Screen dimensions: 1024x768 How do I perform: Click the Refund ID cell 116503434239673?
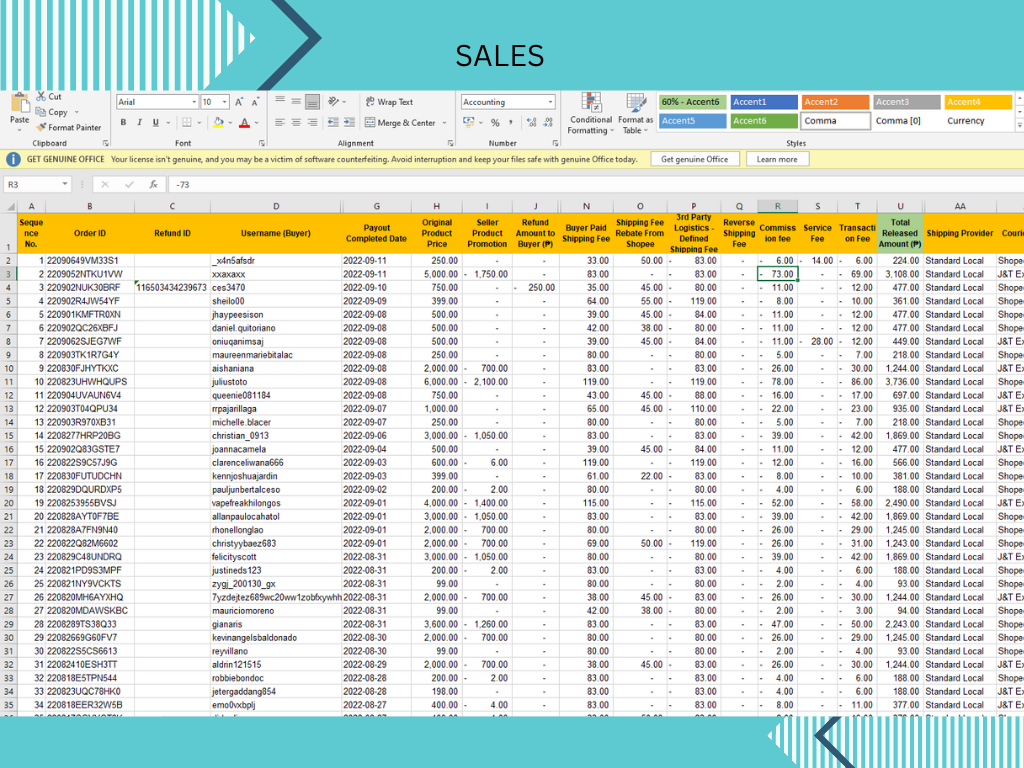click(x=172, y=287)
